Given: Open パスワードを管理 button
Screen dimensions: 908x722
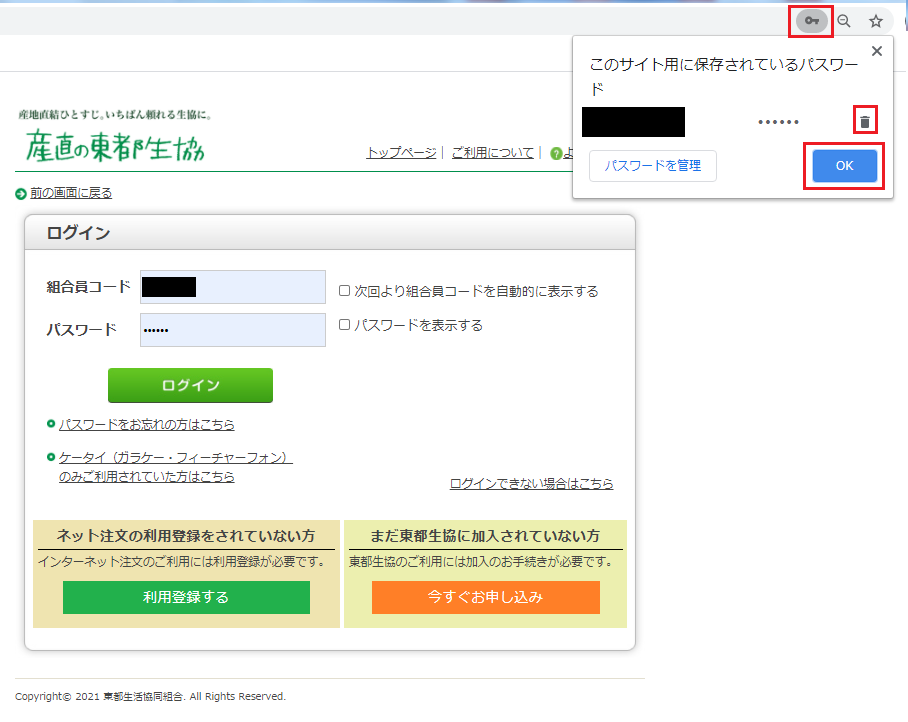Looking at the screenshot, I should [653, 166].
